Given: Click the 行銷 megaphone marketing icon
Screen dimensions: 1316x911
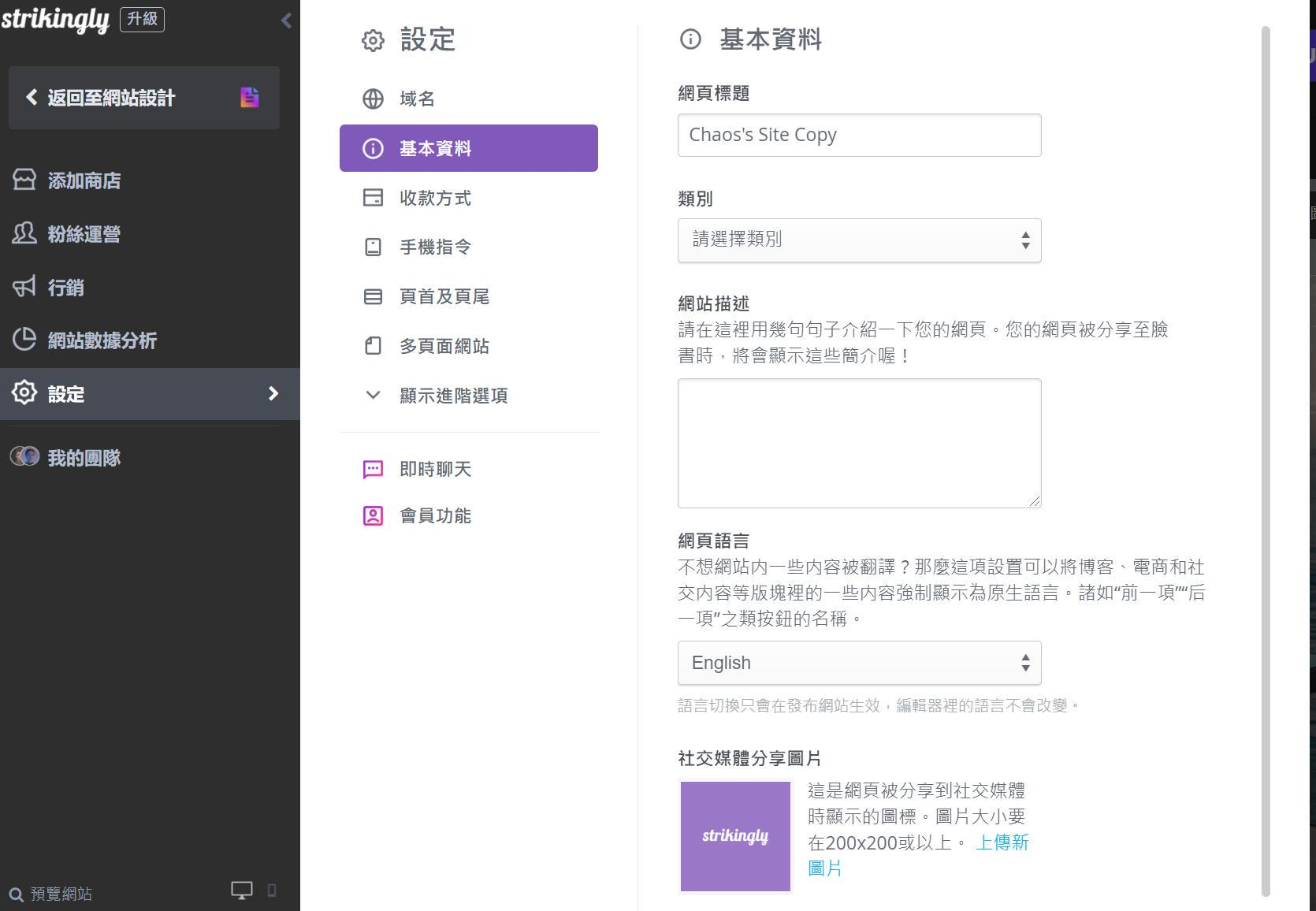Looking at the screenshot, I should pos(23,287).
